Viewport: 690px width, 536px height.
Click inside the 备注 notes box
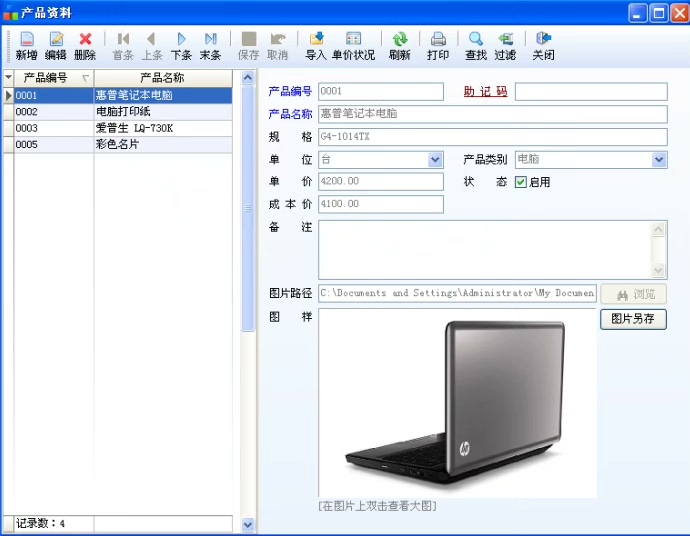[484, 250]
